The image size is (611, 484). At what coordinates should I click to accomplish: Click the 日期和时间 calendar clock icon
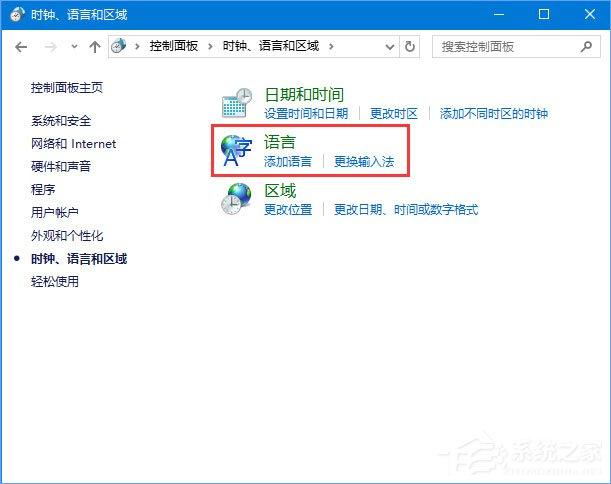coord(237,103)
